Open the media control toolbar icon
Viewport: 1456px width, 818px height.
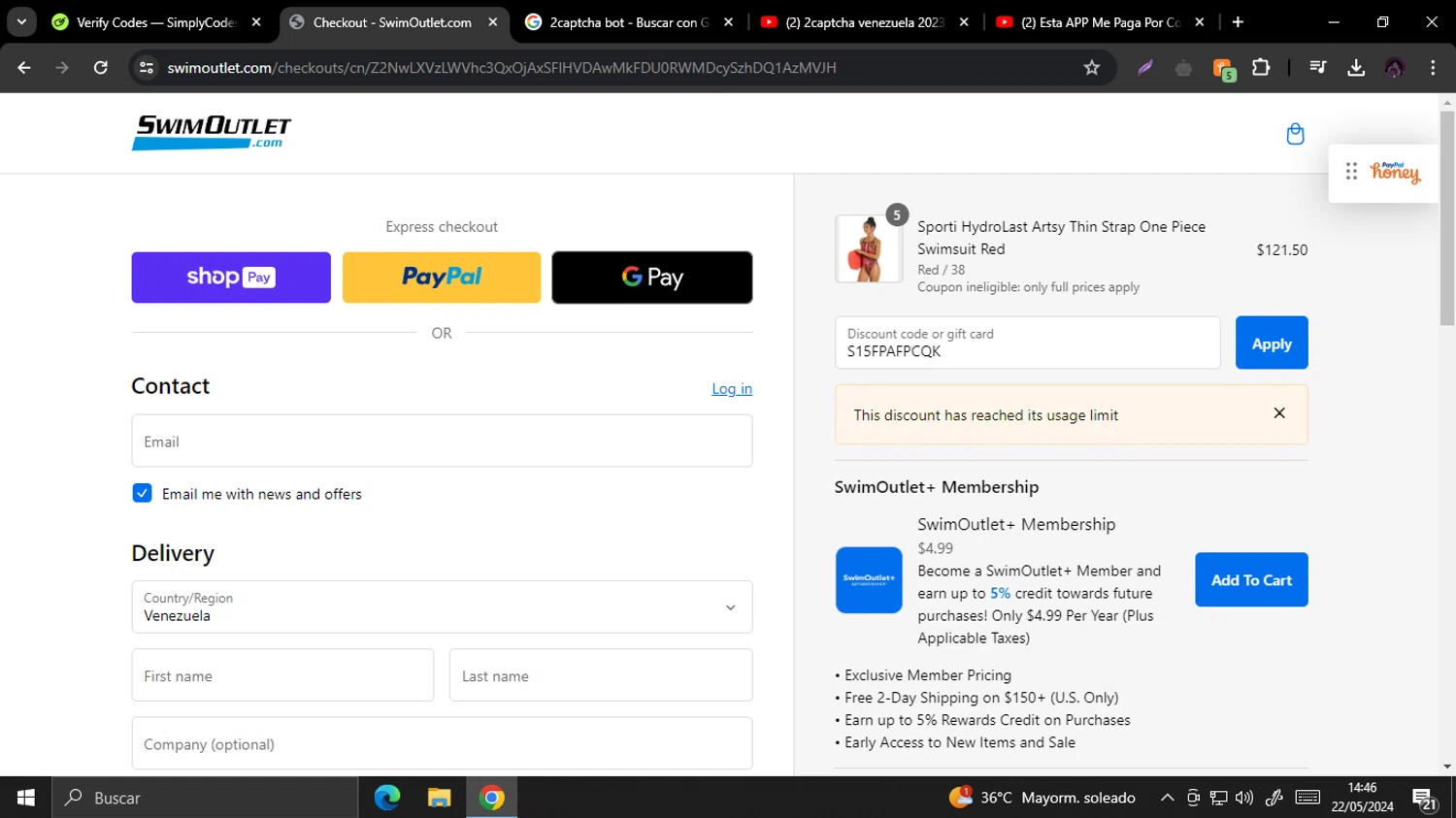(1317, 67)
